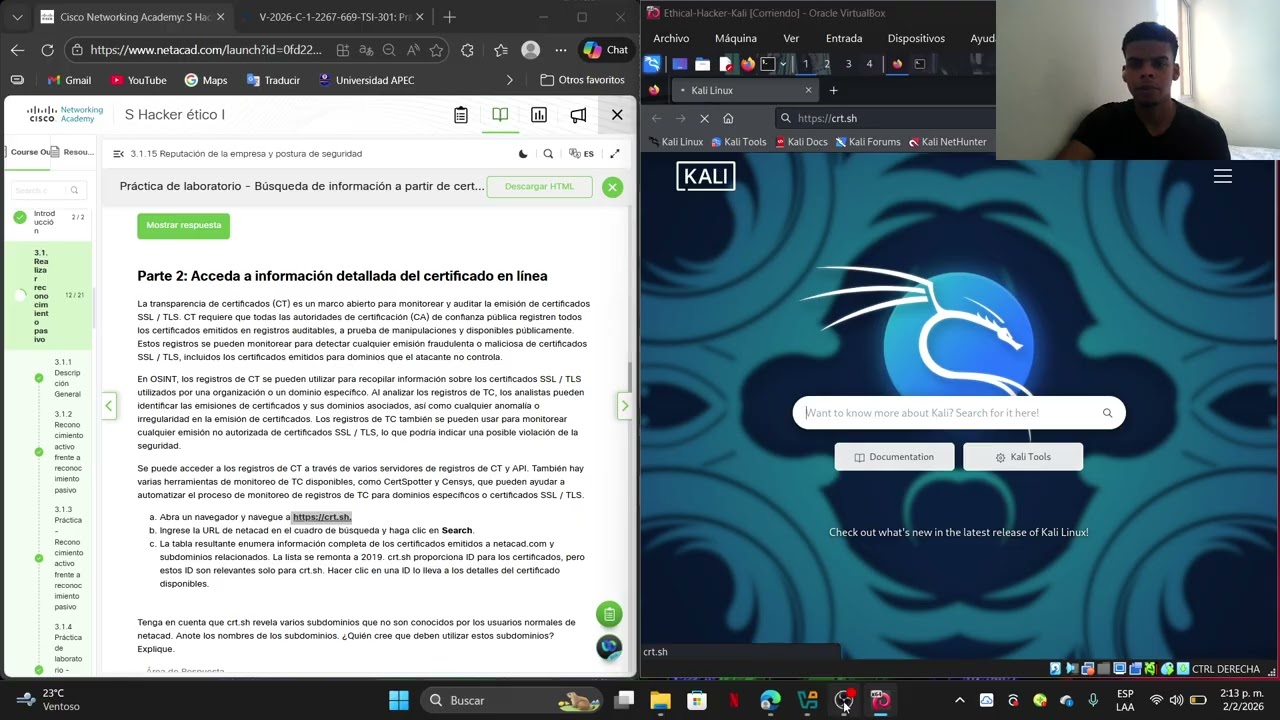Go back in Edge browser
Viewport: 1280px width, 720px height.
18,50
